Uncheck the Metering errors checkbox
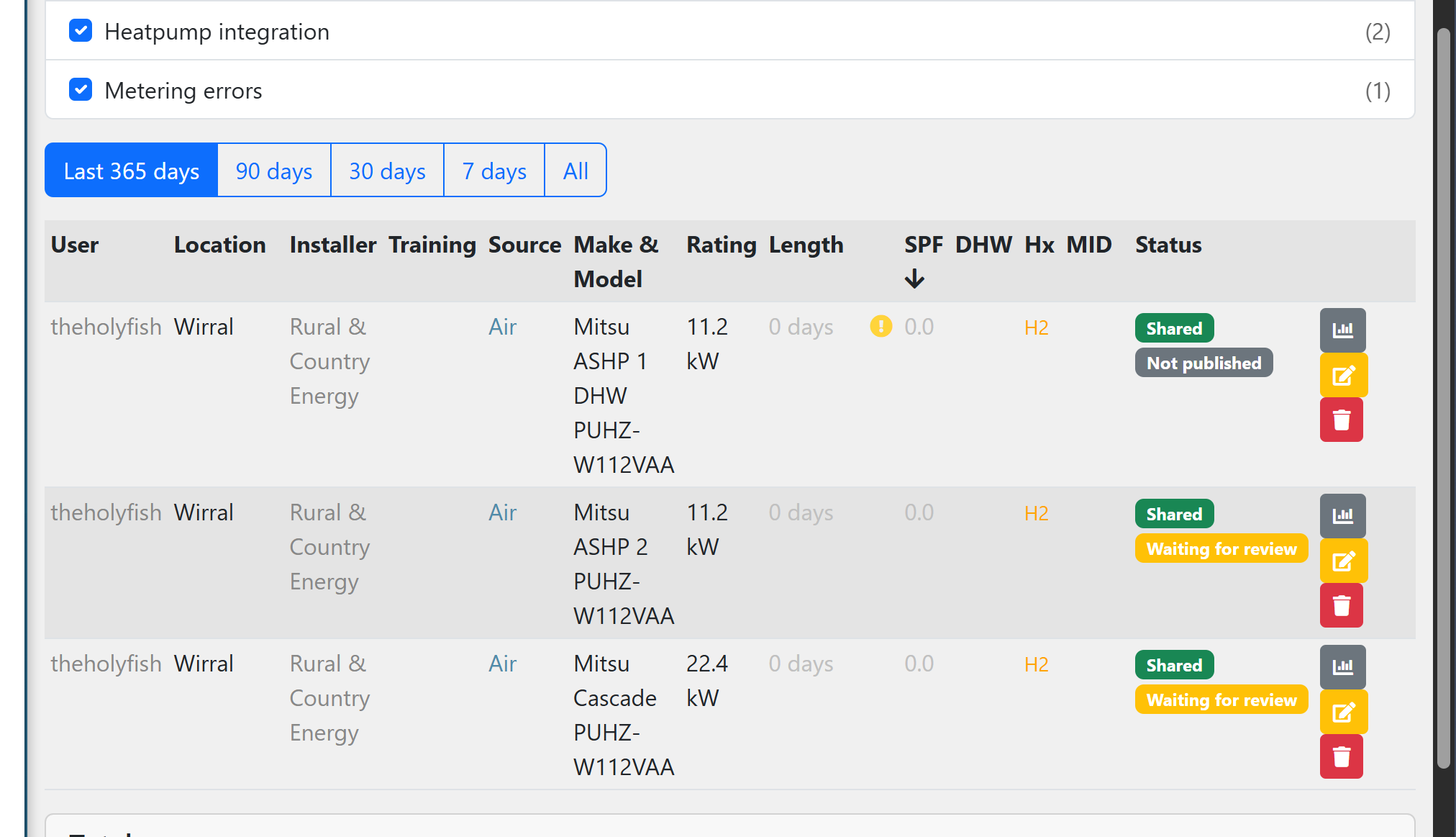This screenshot has width=1456, height=837. (81, 90)
